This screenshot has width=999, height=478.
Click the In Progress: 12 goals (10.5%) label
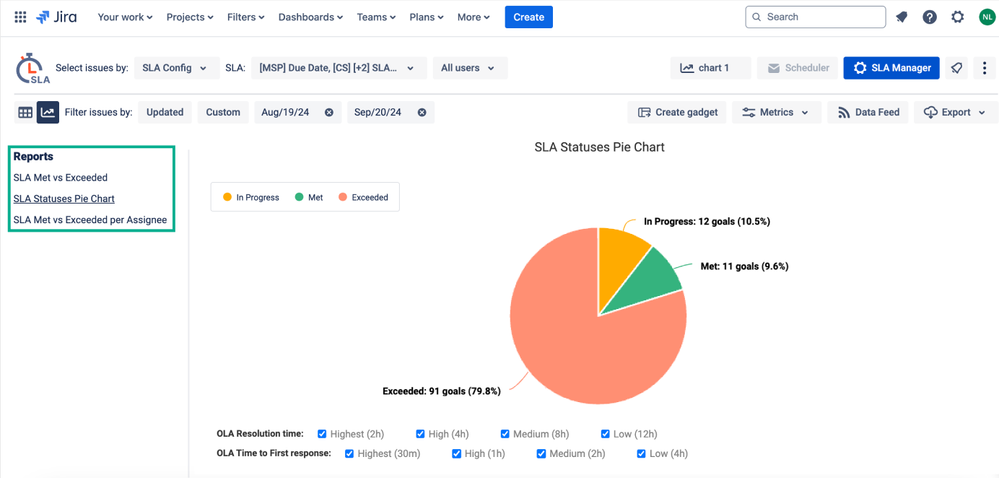click(707, 221)
